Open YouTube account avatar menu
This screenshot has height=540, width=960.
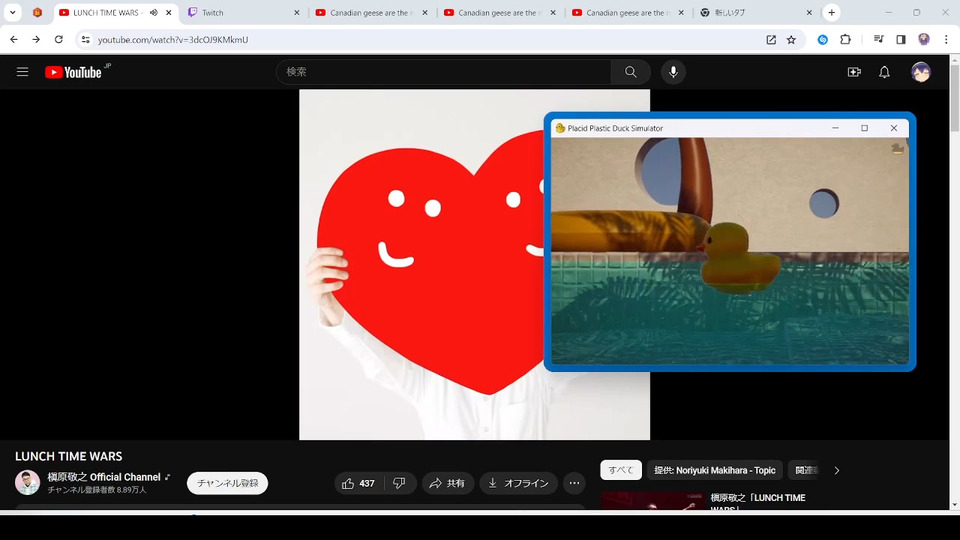[x=920, y=72]
